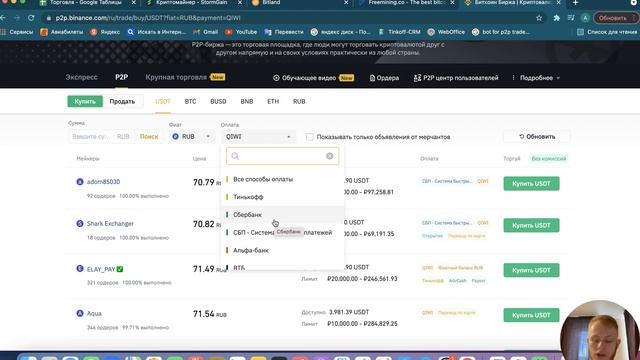
Task: Open Ордера orders link
Action: [x=384, y=78]
